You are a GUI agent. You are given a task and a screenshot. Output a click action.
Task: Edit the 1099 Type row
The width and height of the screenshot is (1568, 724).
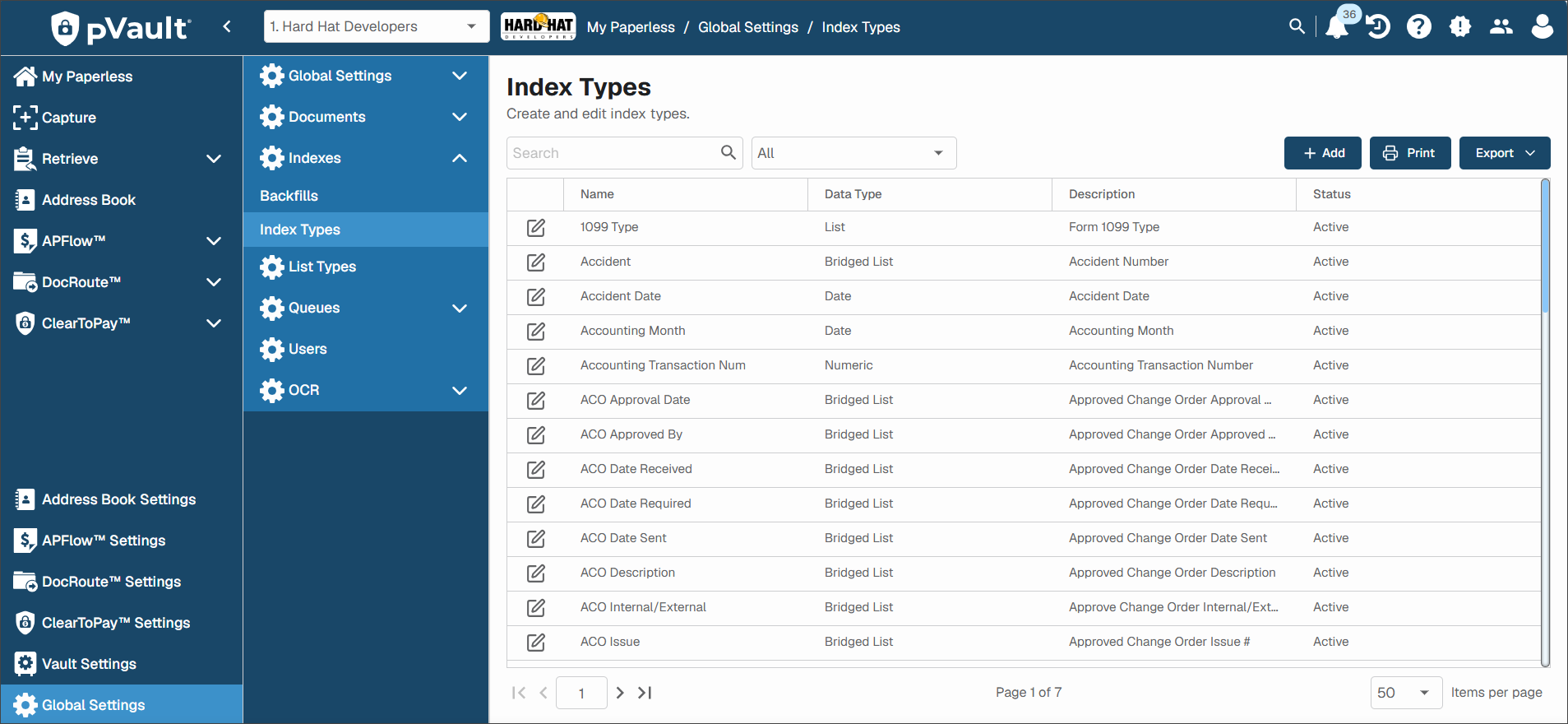click(536, 228)
